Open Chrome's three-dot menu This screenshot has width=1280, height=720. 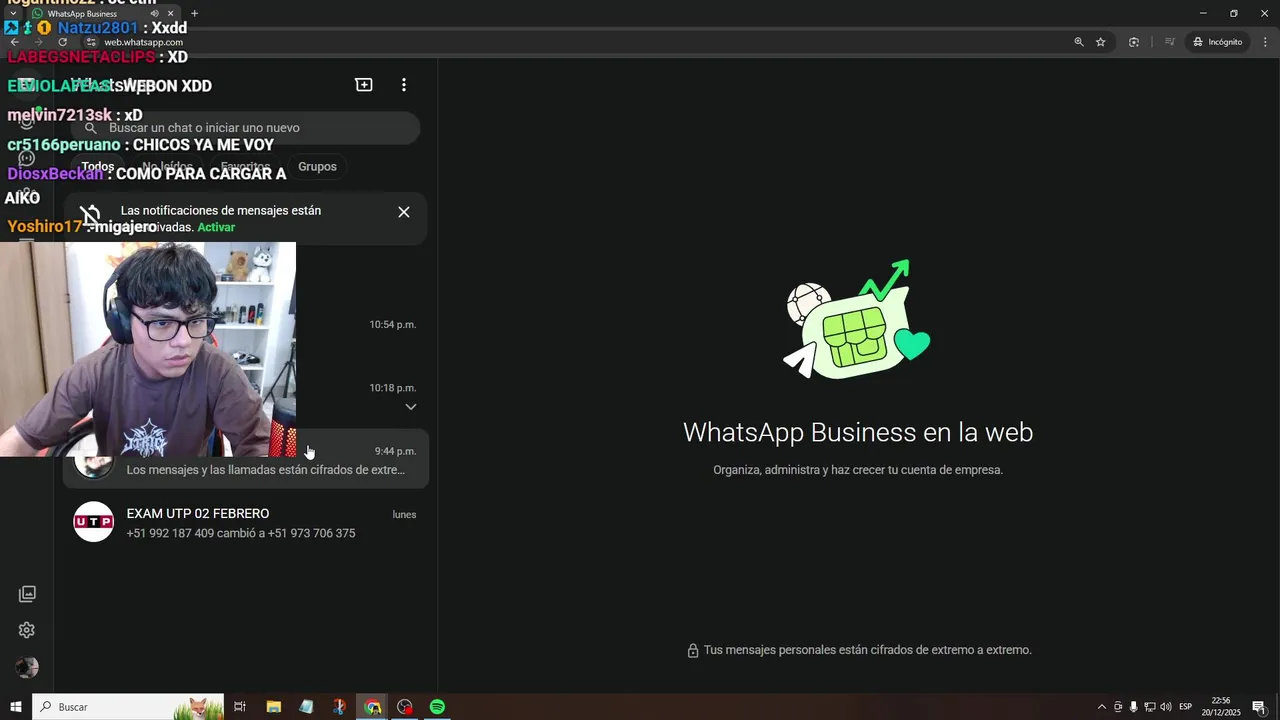click(1265, 42)
